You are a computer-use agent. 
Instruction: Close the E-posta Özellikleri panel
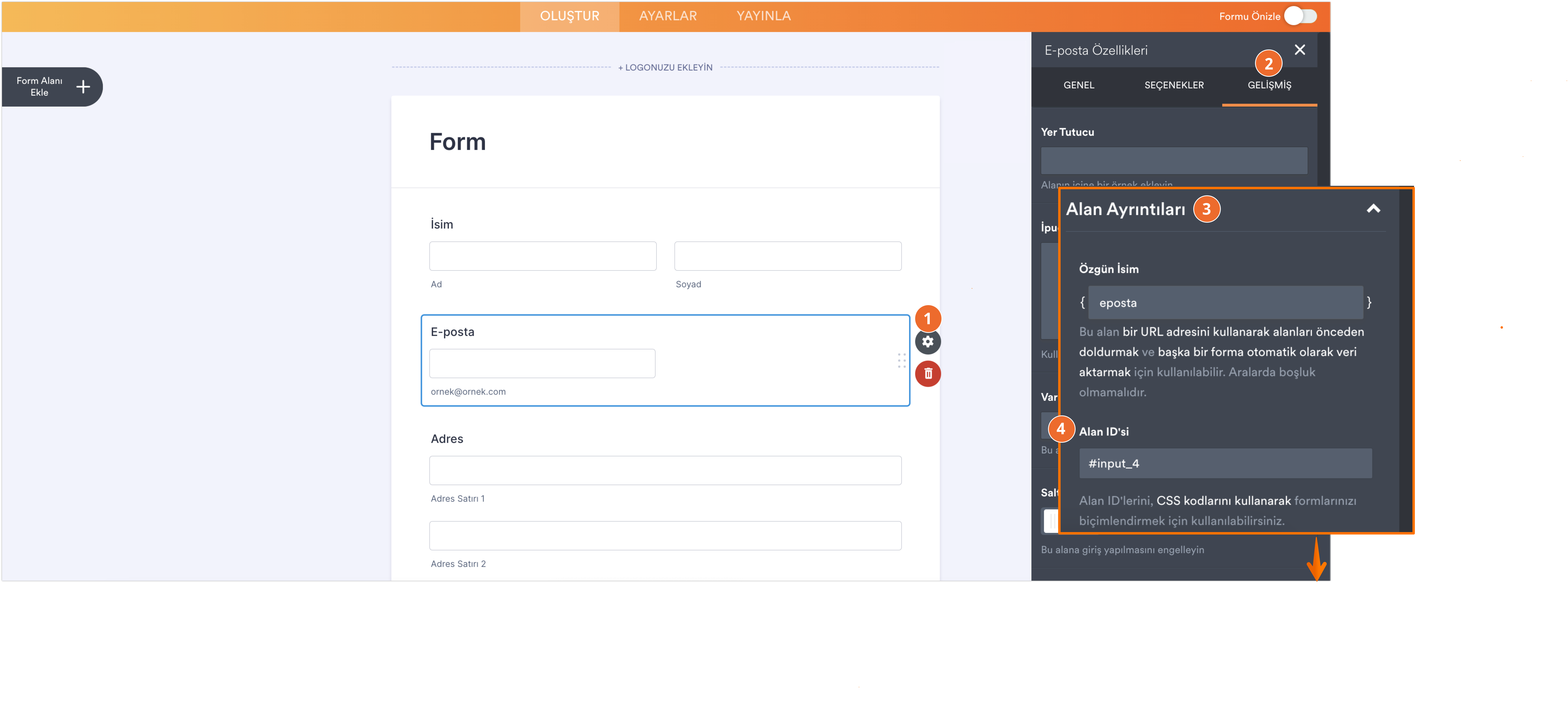(1300, 50)
